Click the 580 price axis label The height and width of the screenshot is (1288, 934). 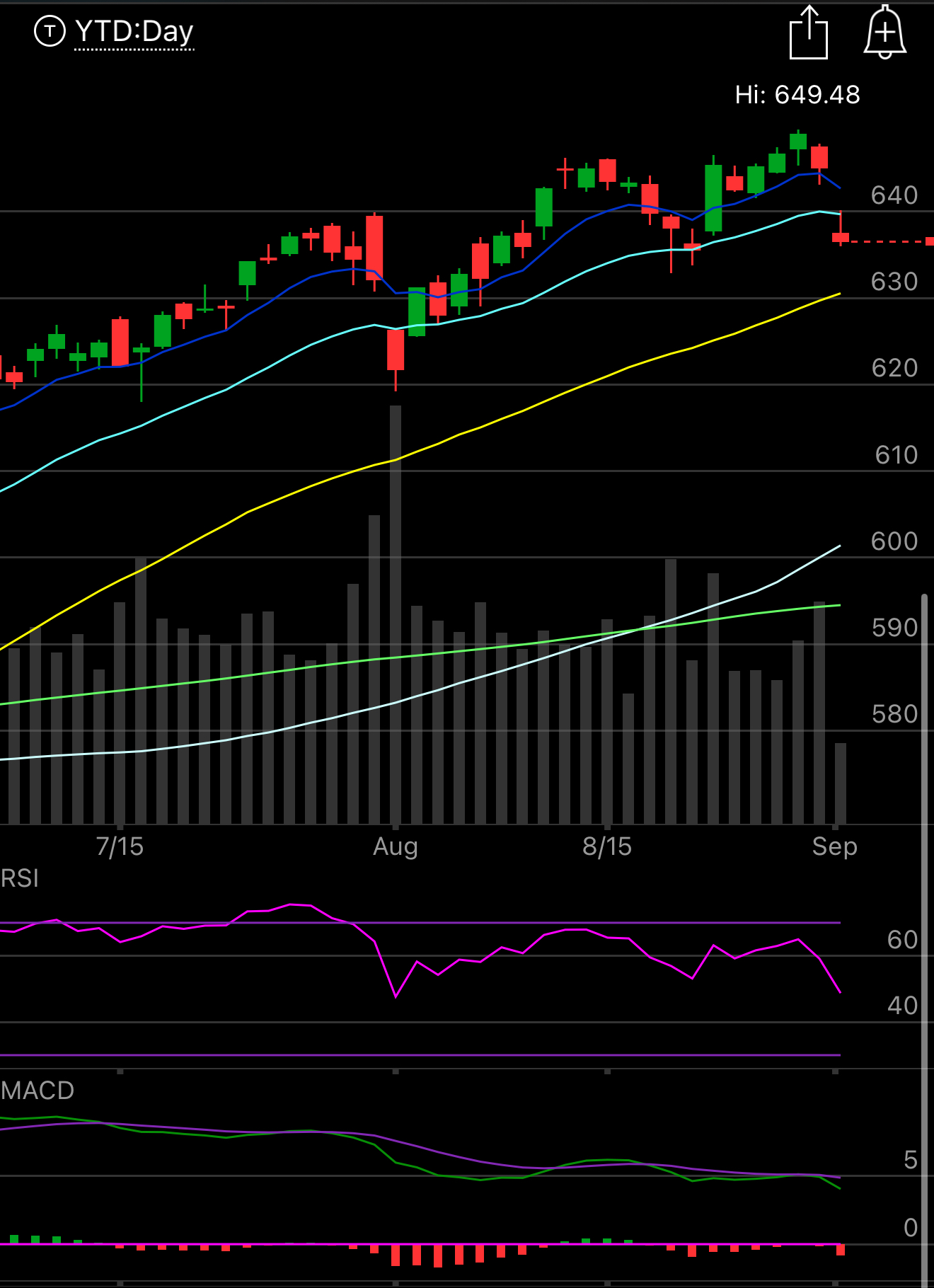point(894,714)
